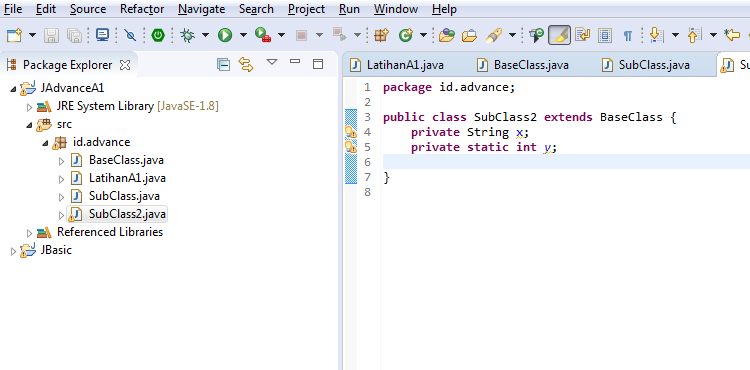Expand the JBasic project node
Screen dimensions: 750x370
[13, 251]
